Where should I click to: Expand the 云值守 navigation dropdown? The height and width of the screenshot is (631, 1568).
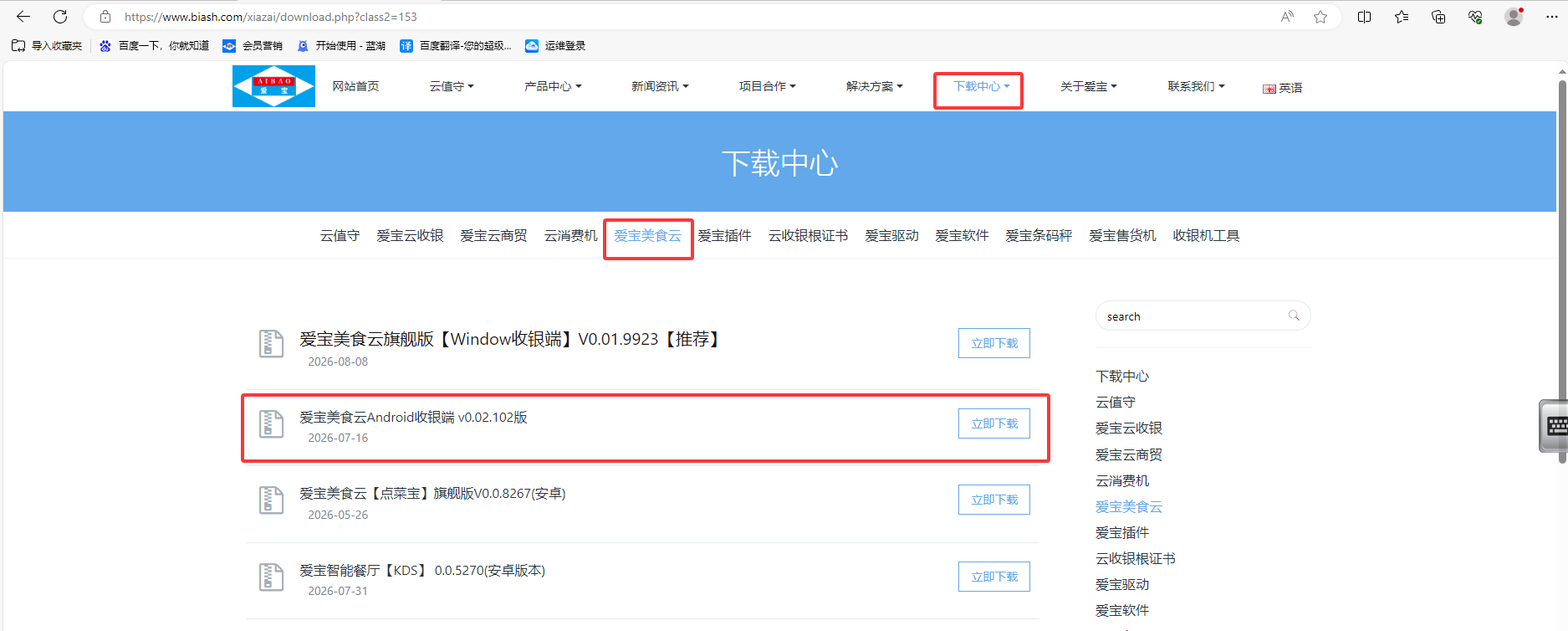tap(452, 86)
